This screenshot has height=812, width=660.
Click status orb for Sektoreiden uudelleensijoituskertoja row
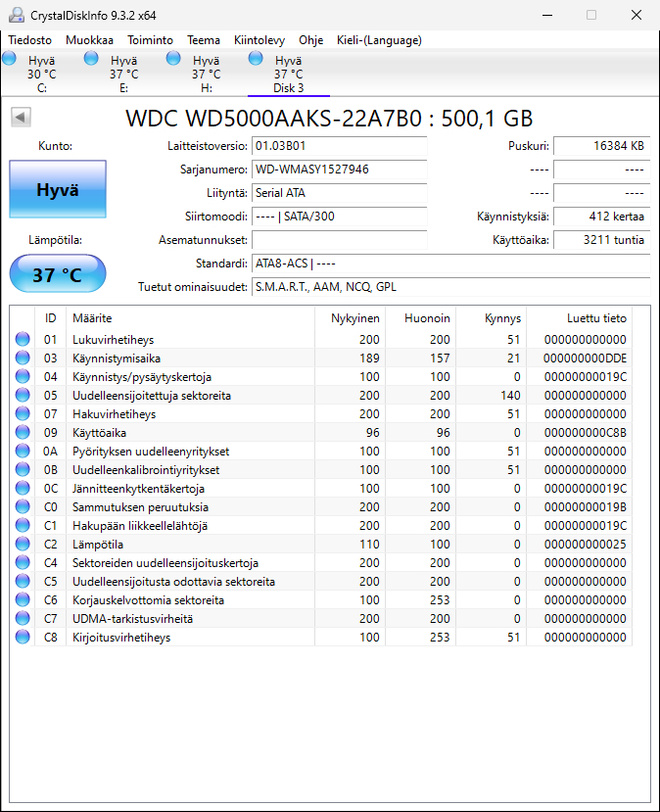pyautogui.click(x=22, y=562)
